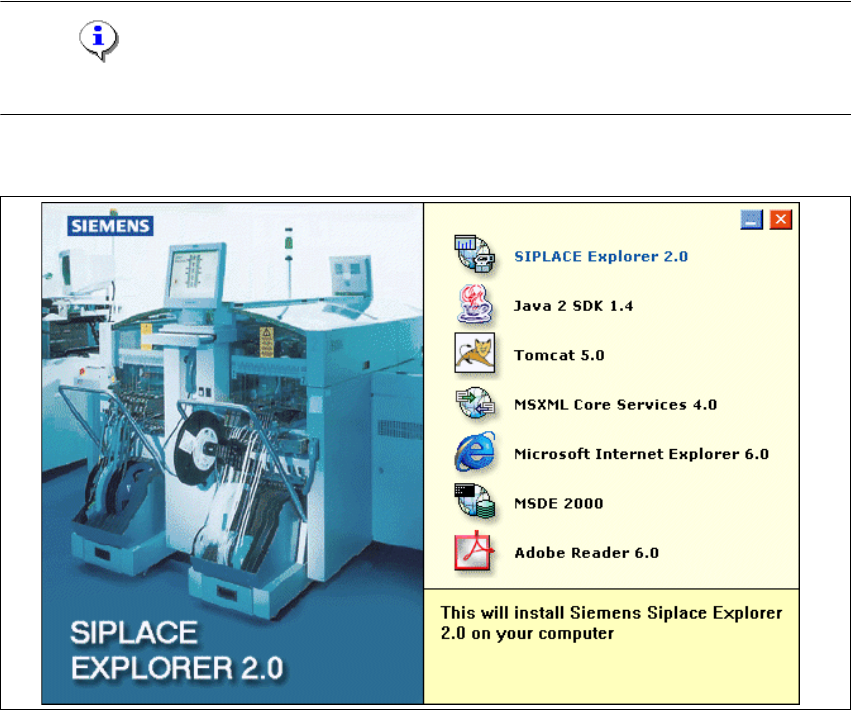
Task: Click the SIEMENS logo on the picture
Action: coord(110,226)
